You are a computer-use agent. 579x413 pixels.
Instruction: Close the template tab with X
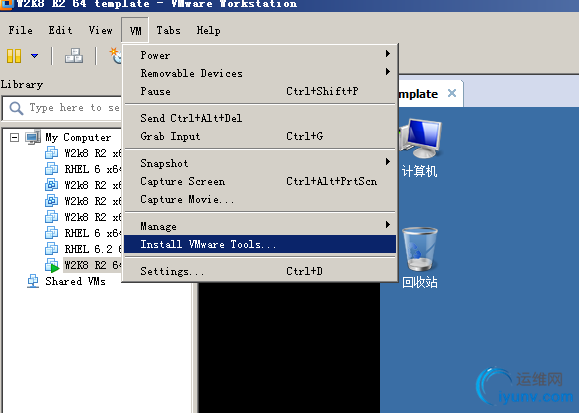coord(452,93)
